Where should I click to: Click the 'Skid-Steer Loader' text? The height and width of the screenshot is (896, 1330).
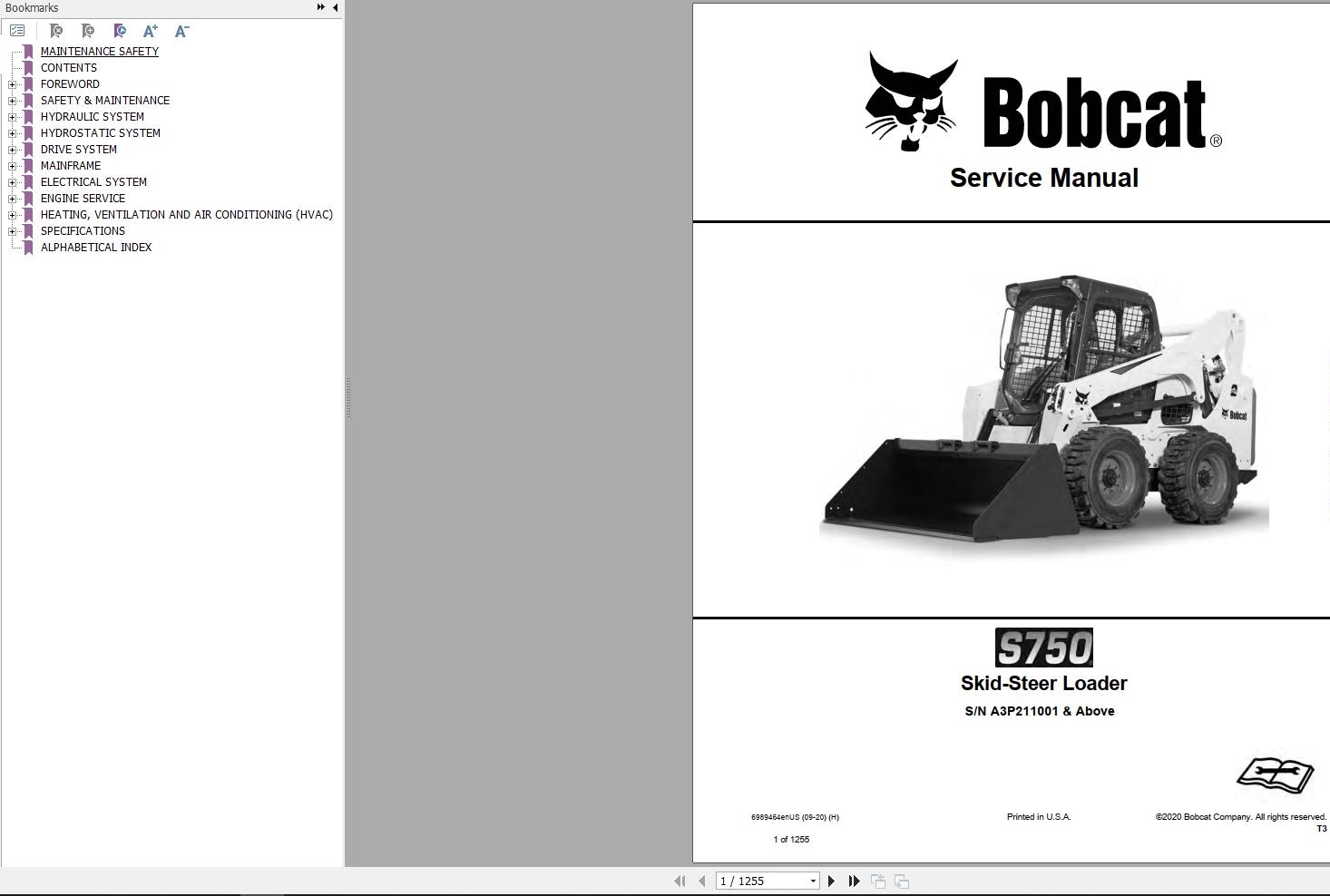click(x=1044, y=683)
